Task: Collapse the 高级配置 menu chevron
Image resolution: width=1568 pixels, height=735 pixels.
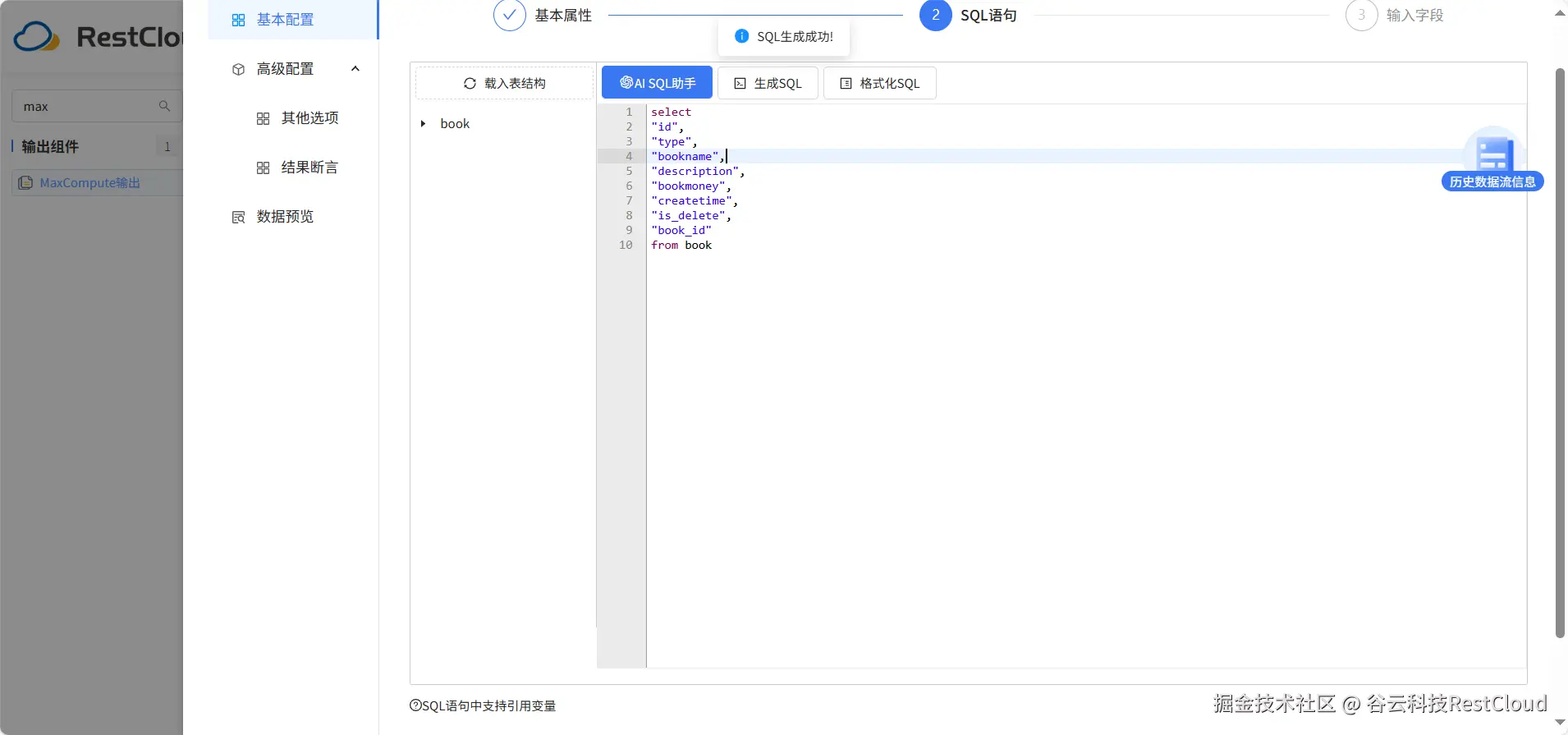Action: (355, 68)
